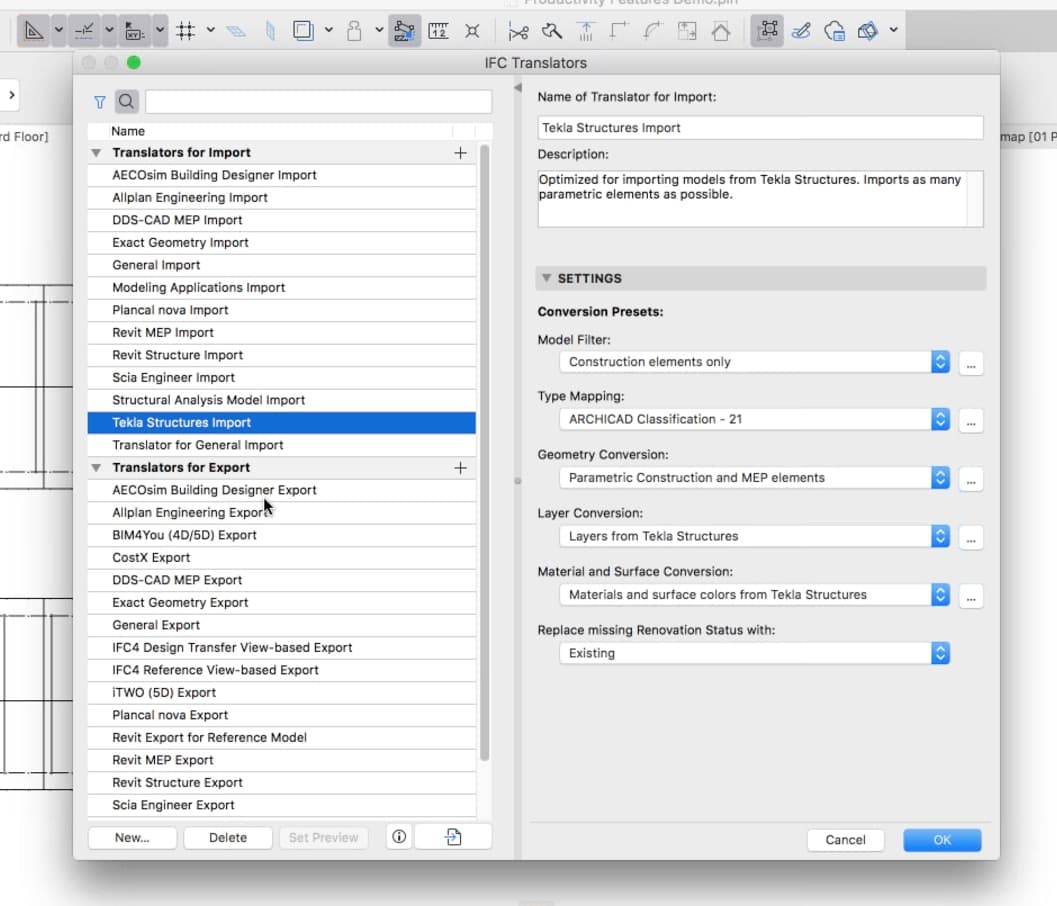
Task: Select IFC4 Reference View-based Export
Action: pos(282,670)
